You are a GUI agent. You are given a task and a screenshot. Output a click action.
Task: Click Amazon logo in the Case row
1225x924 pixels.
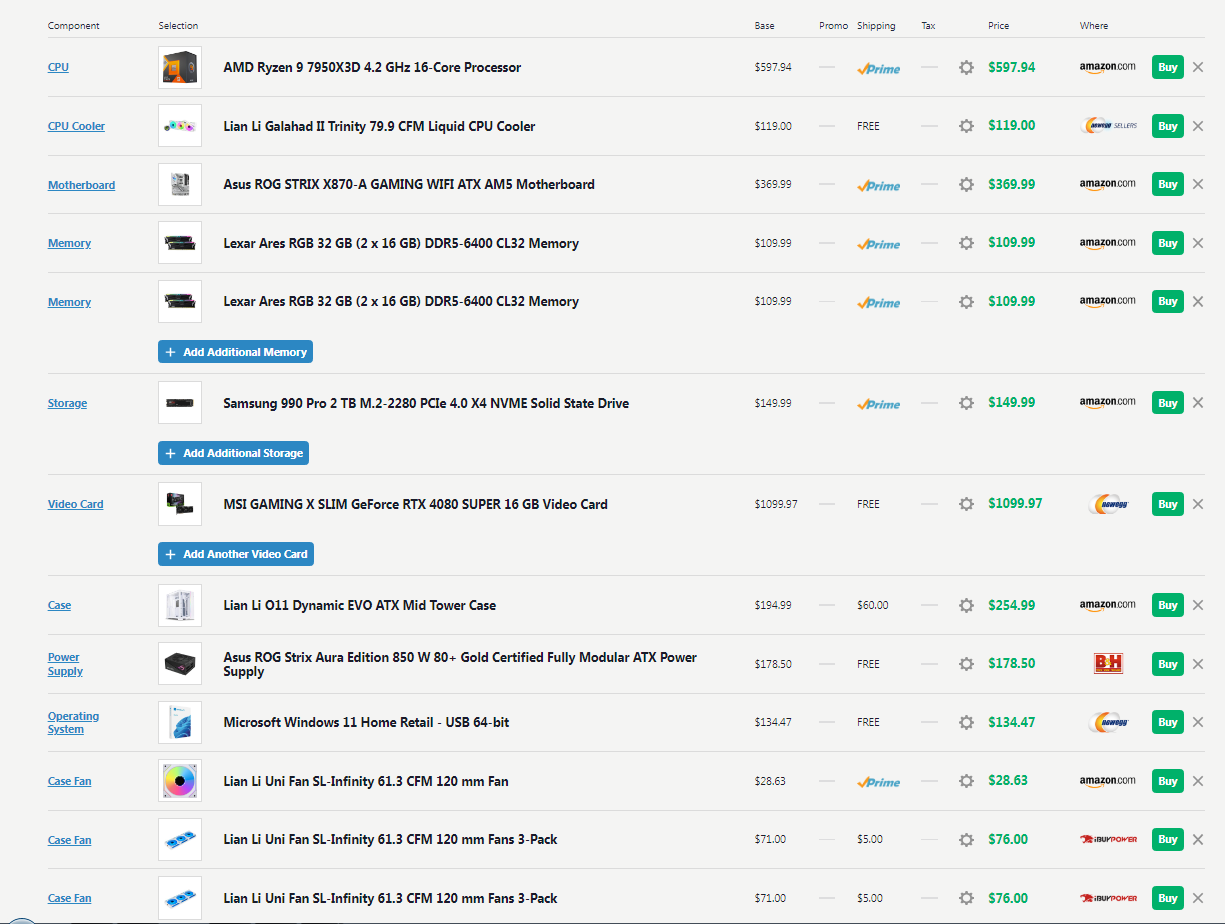(x=1108, y=605)
